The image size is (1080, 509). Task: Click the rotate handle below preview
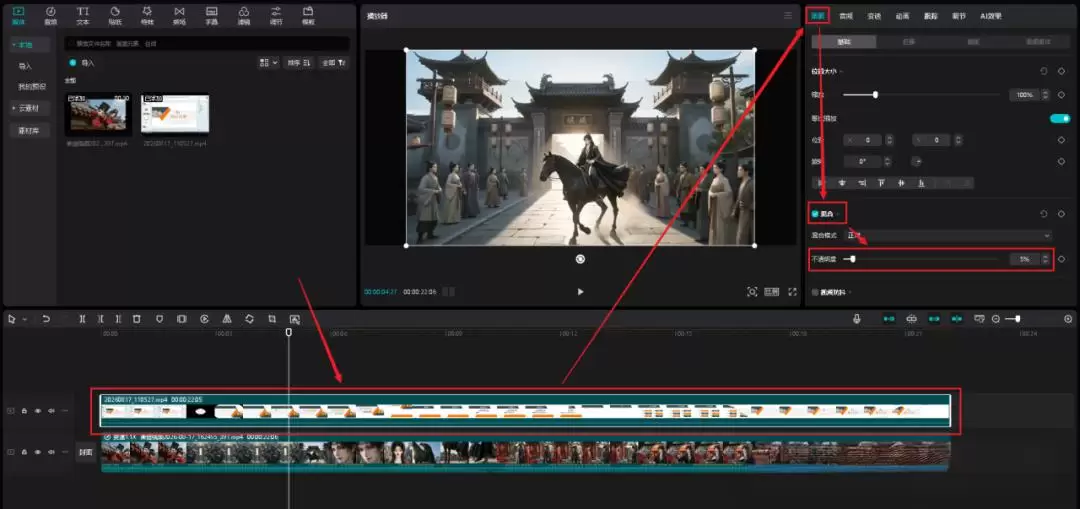tap(580, 259)
